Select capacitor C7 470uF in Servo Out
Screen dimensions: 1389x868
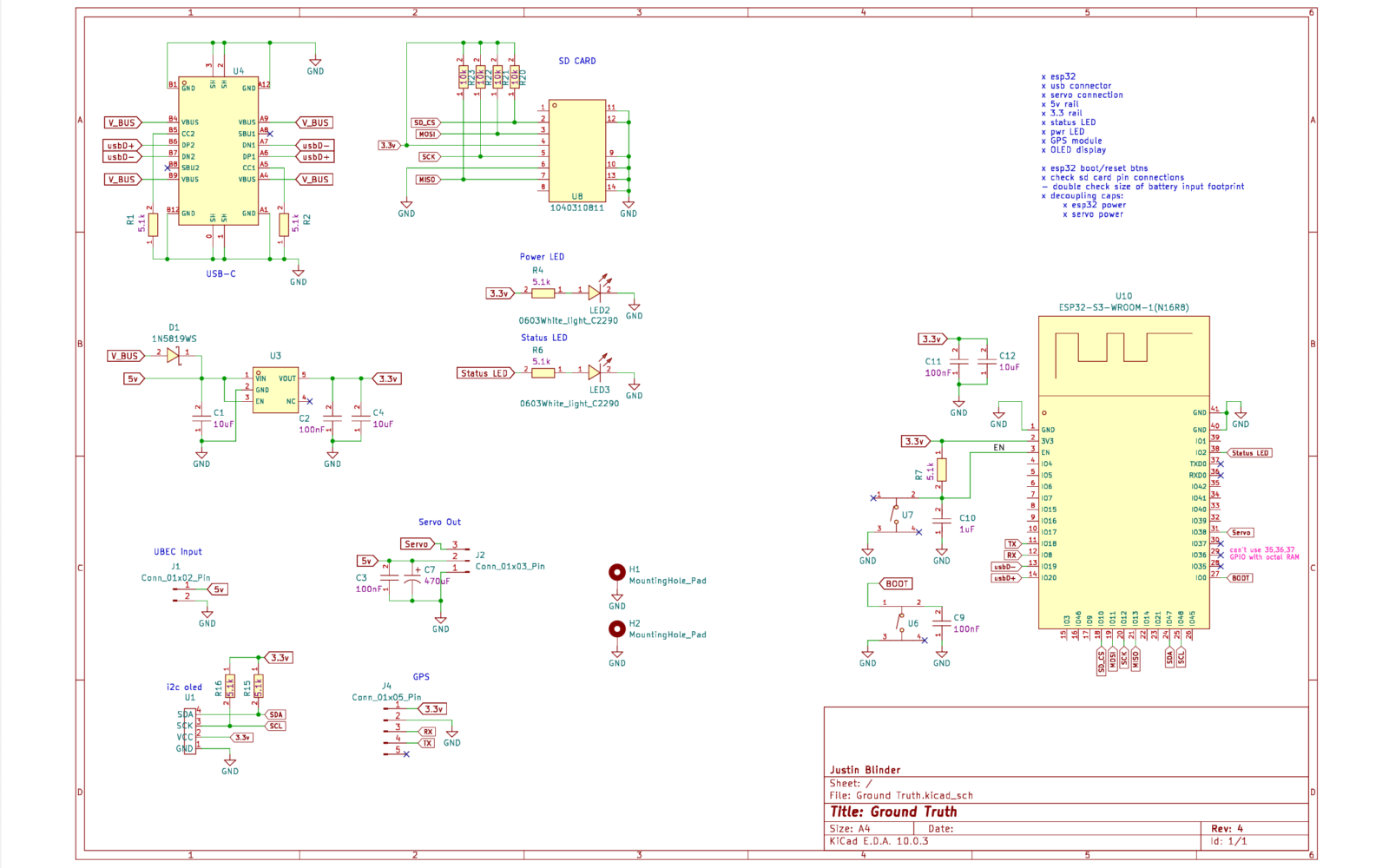coord(411,577)
